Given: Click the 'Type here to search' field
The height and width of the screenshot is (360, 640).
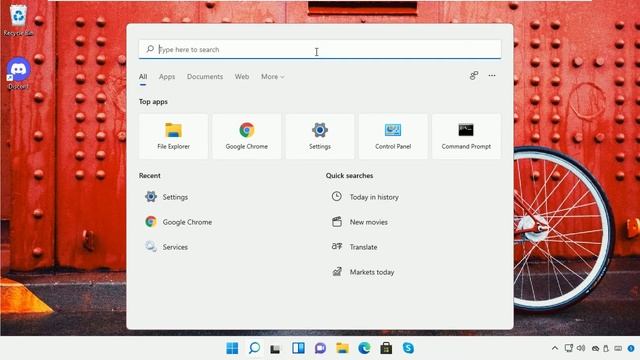Looking at the screenshot, I should [320, 49].
